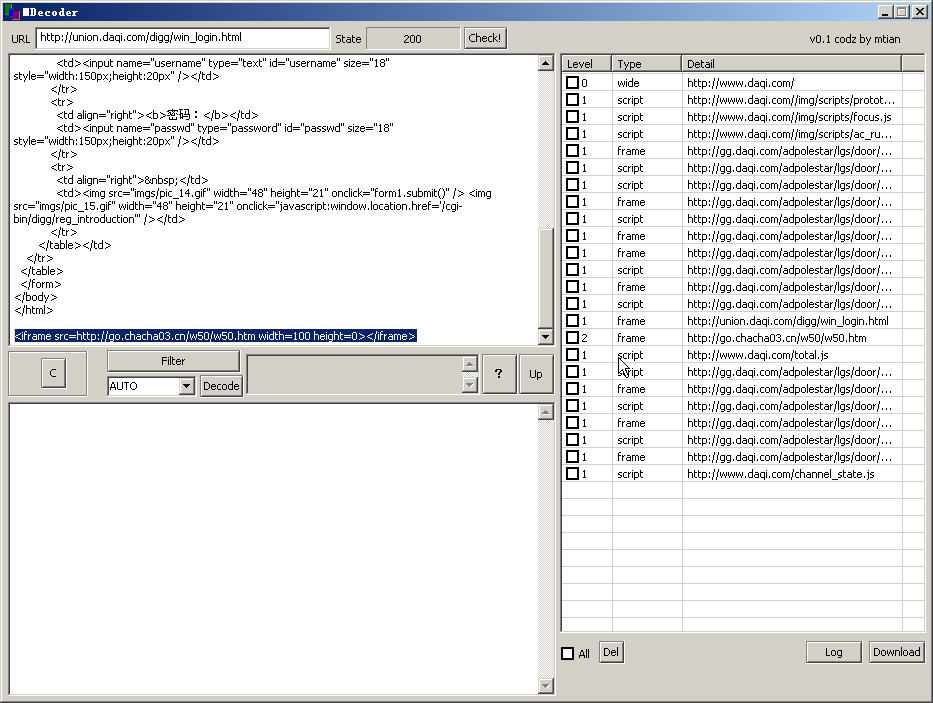
Task: Click into the URL input field
Action: [x=183, y=38]
